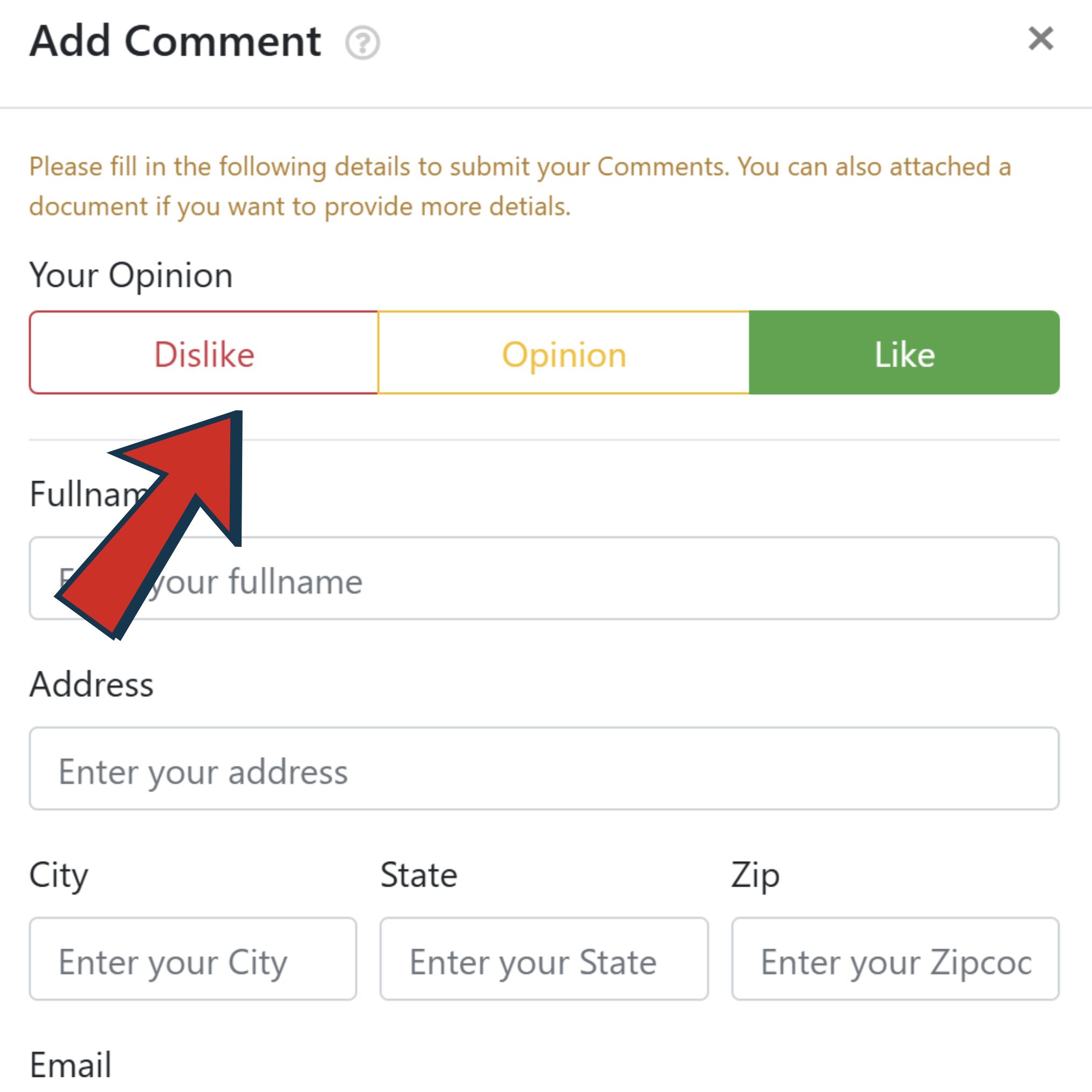This screenshot has width=1092, height=1092.
Task: Click the 'Enter your City' field
Action: click(193, 959)
